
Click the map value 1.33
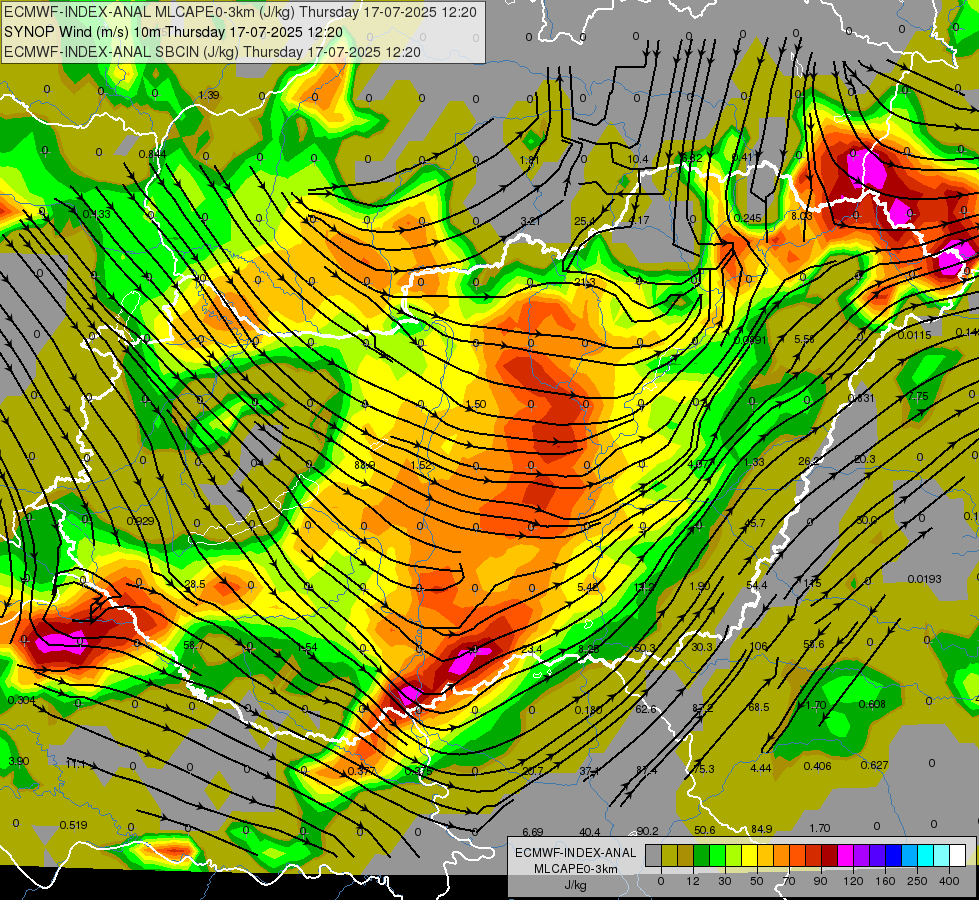754,462
